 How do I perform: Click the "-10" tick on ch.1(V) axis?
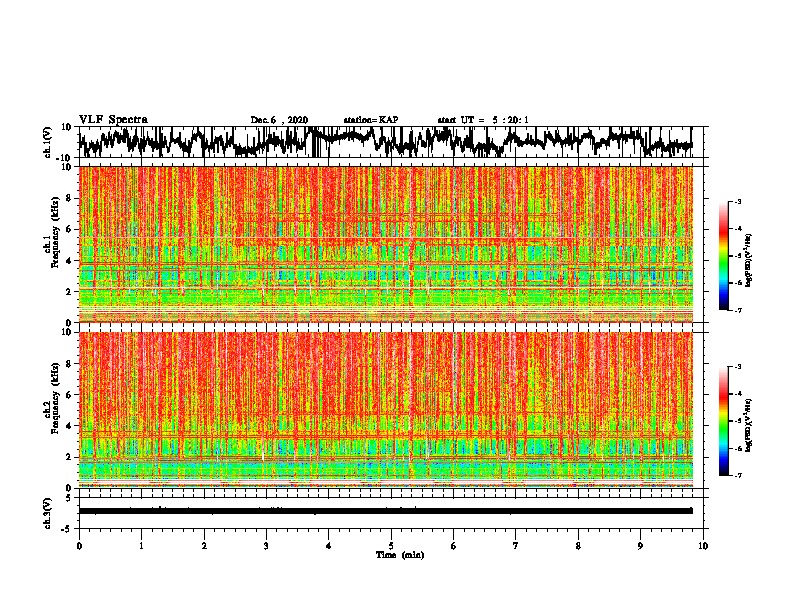tap(65, 158)
